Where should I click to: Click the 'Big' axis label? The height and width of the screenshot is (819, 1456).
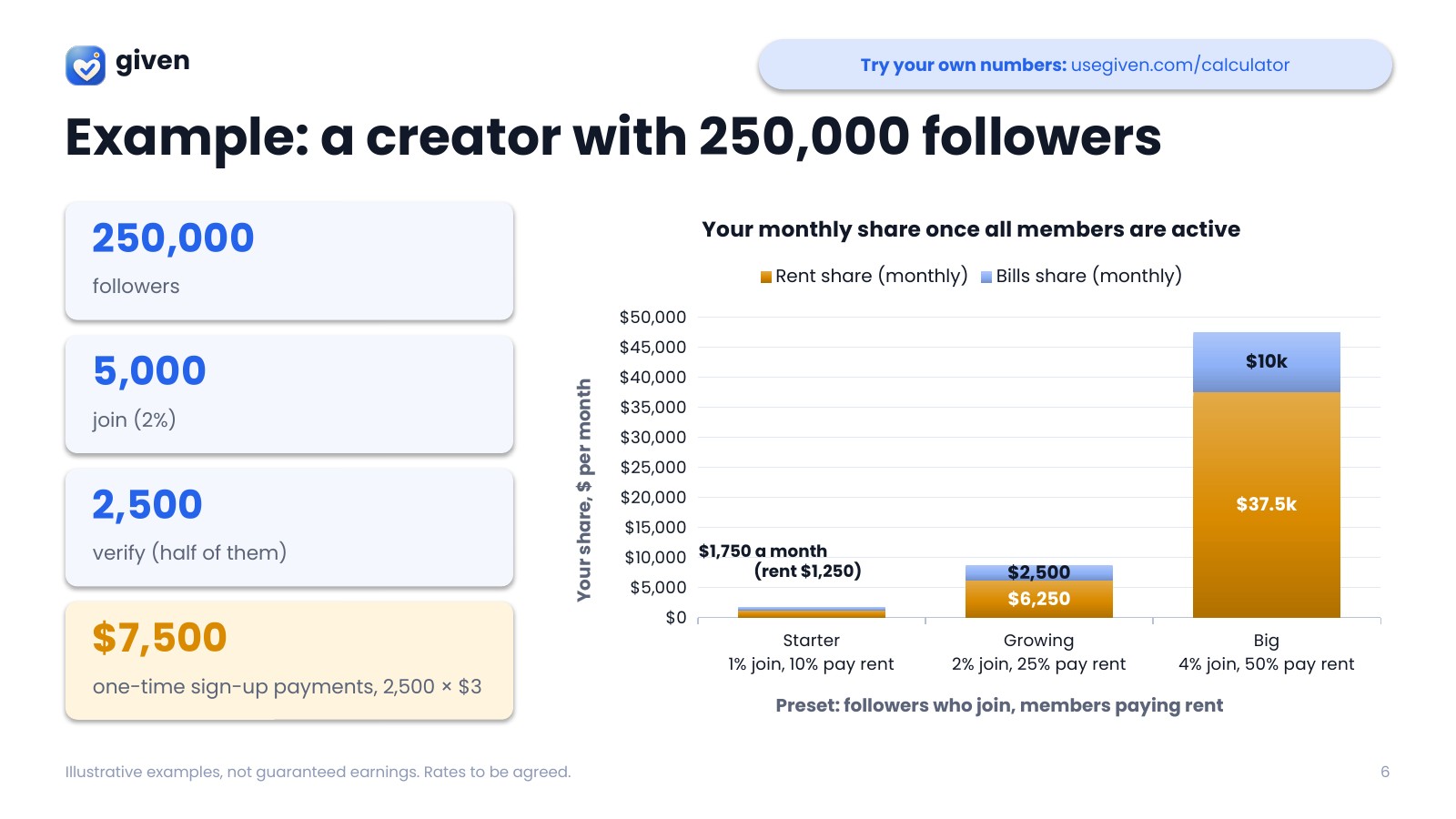click(1266, 641)
